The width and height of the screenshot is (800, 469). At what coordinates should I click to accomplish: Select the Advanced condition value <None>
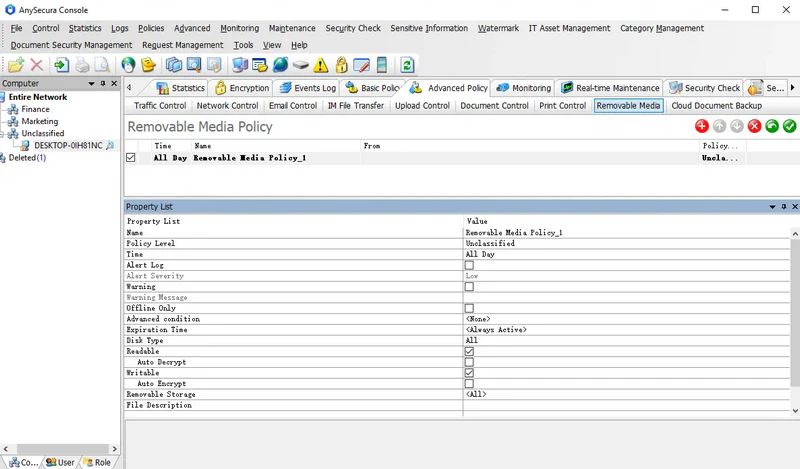(478, 319)
